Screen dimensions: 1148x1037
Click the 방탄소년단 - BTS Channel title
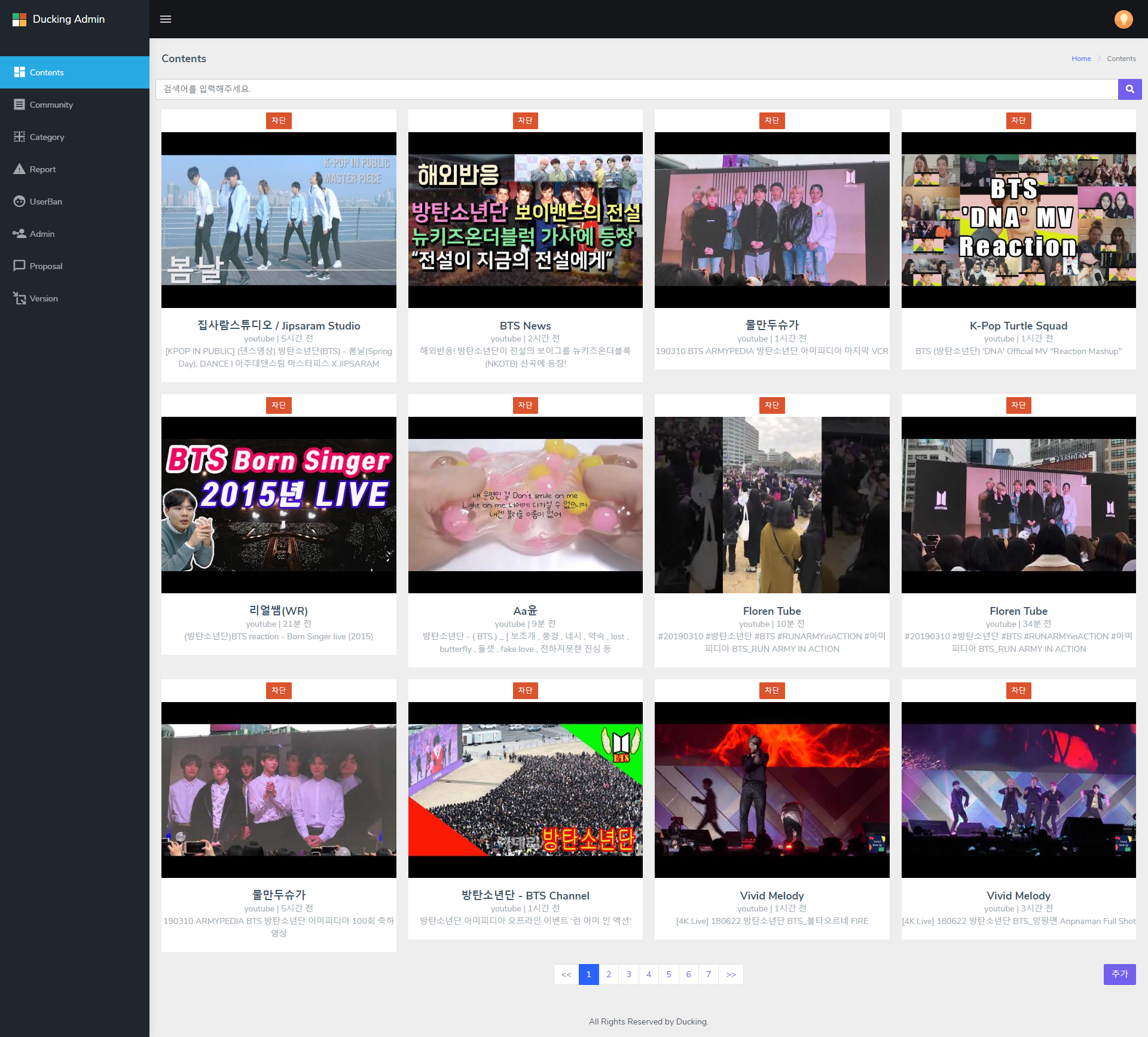(525, 895)
